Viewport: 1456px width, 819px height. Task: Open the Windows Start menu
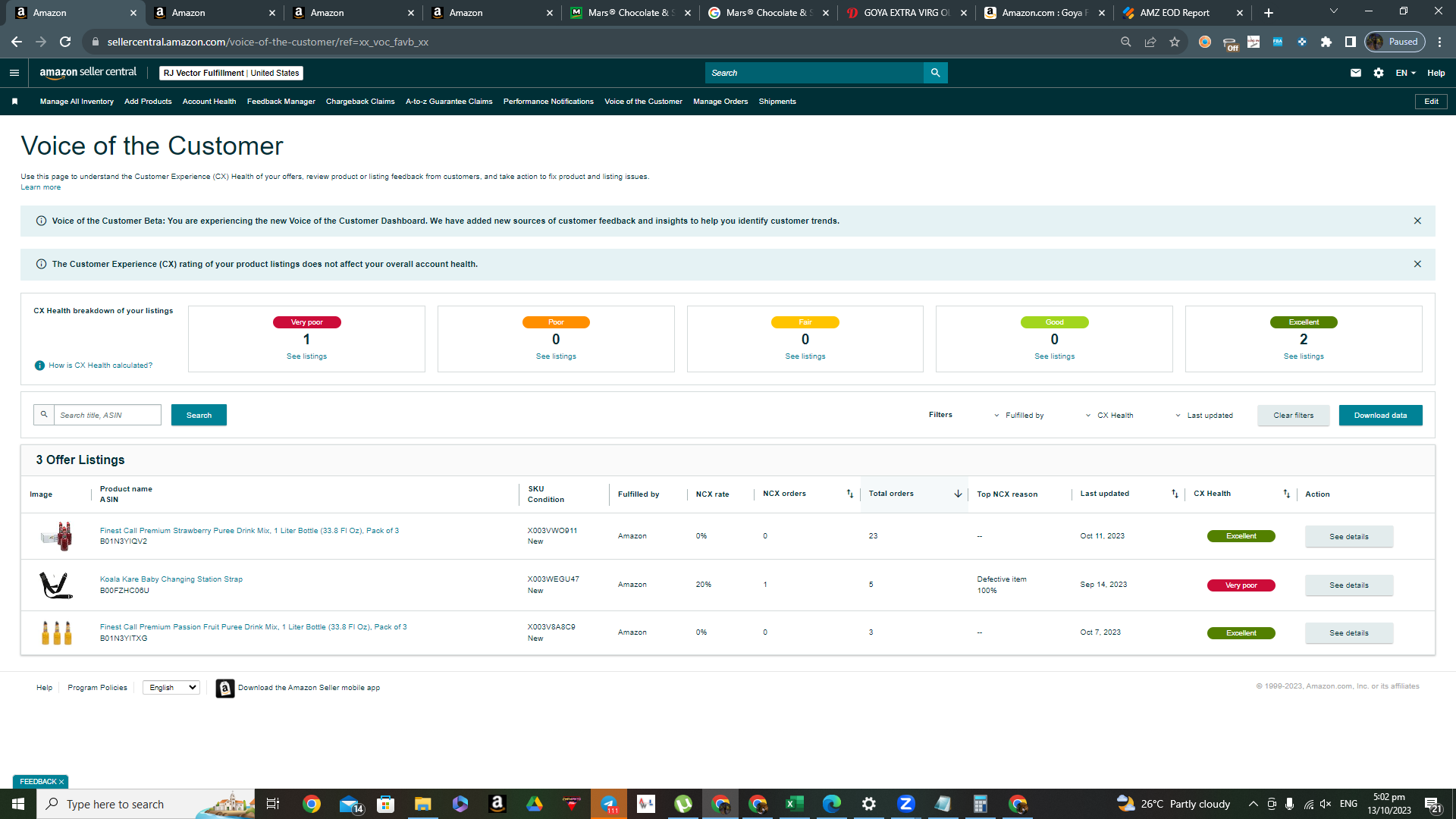pos(18,804)
